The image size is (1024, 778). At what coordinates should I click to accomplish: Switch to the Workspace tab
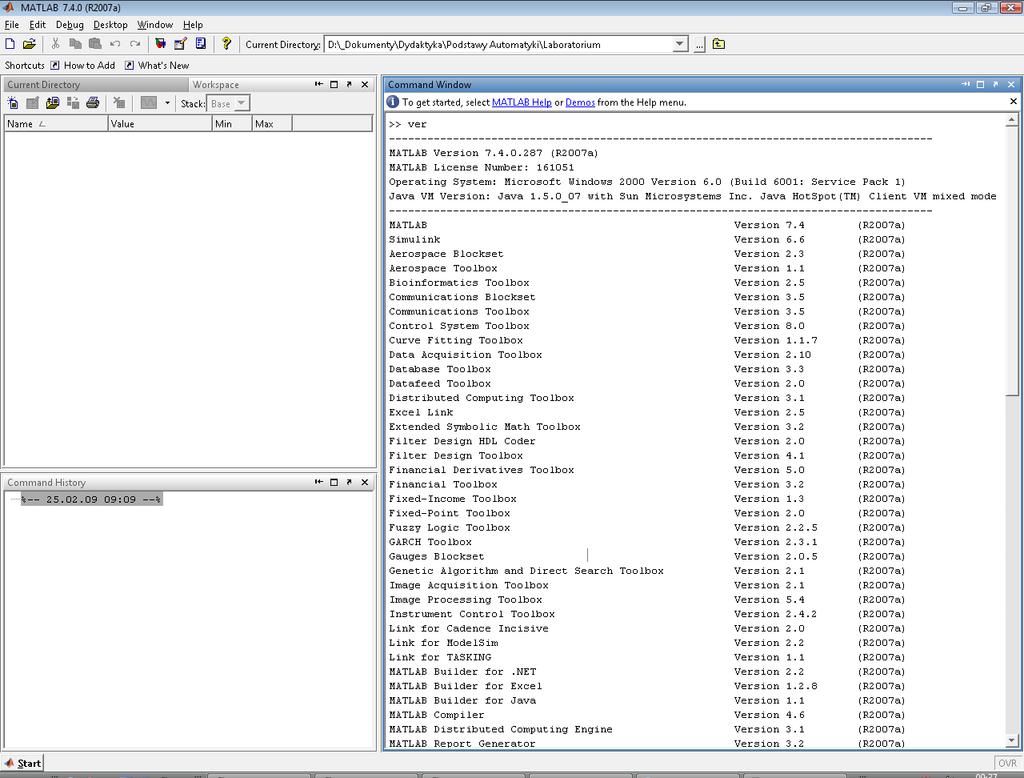coord(216,84)
